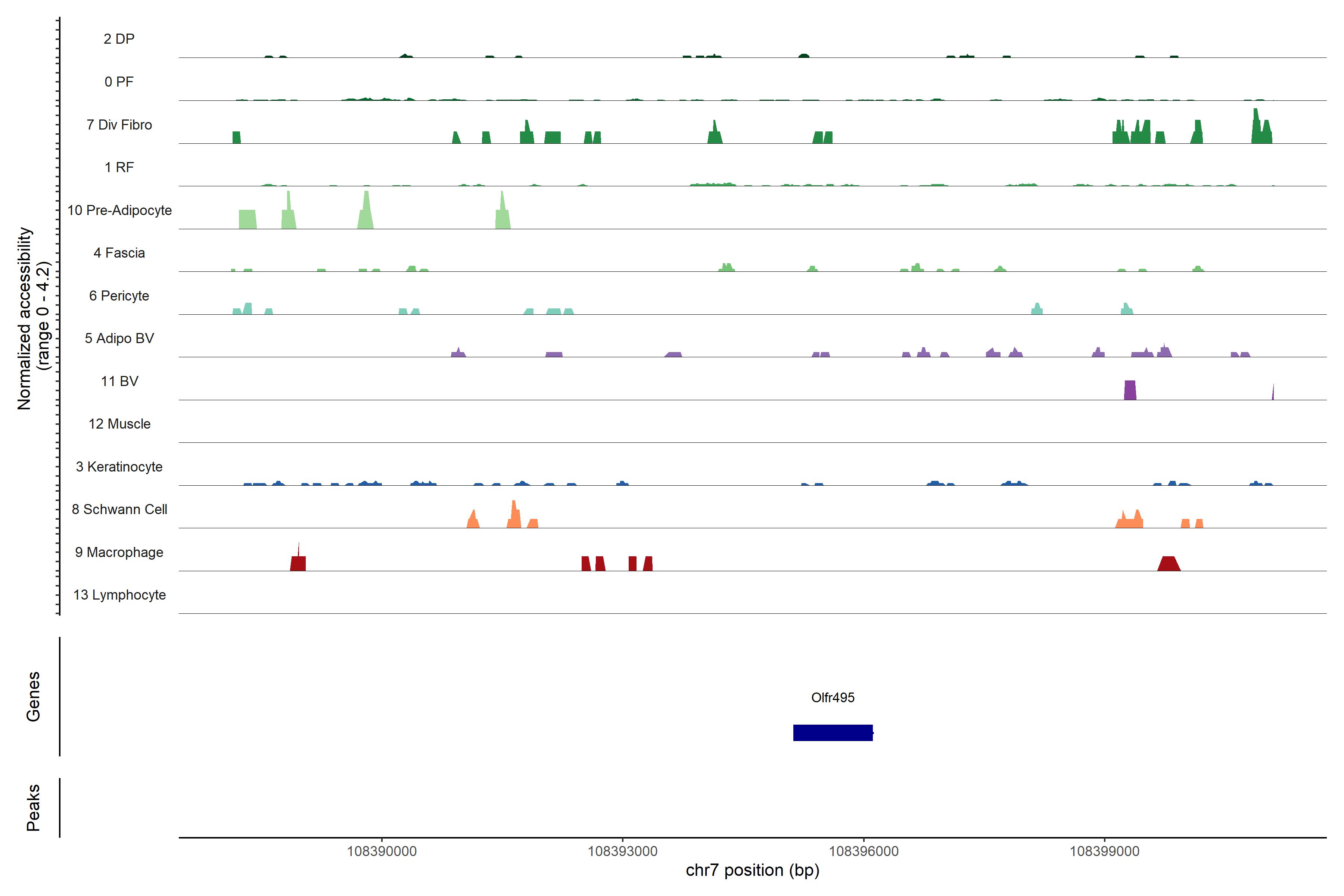Click the 108396000 axis tick label
1344x896 pixels.
[864, 852]
